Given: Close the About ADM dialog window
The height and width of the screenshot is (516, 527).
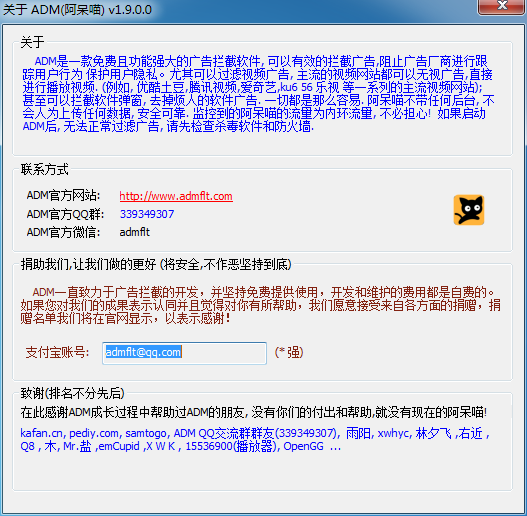Looking at the screenshot, I should [x=502, y=7].
